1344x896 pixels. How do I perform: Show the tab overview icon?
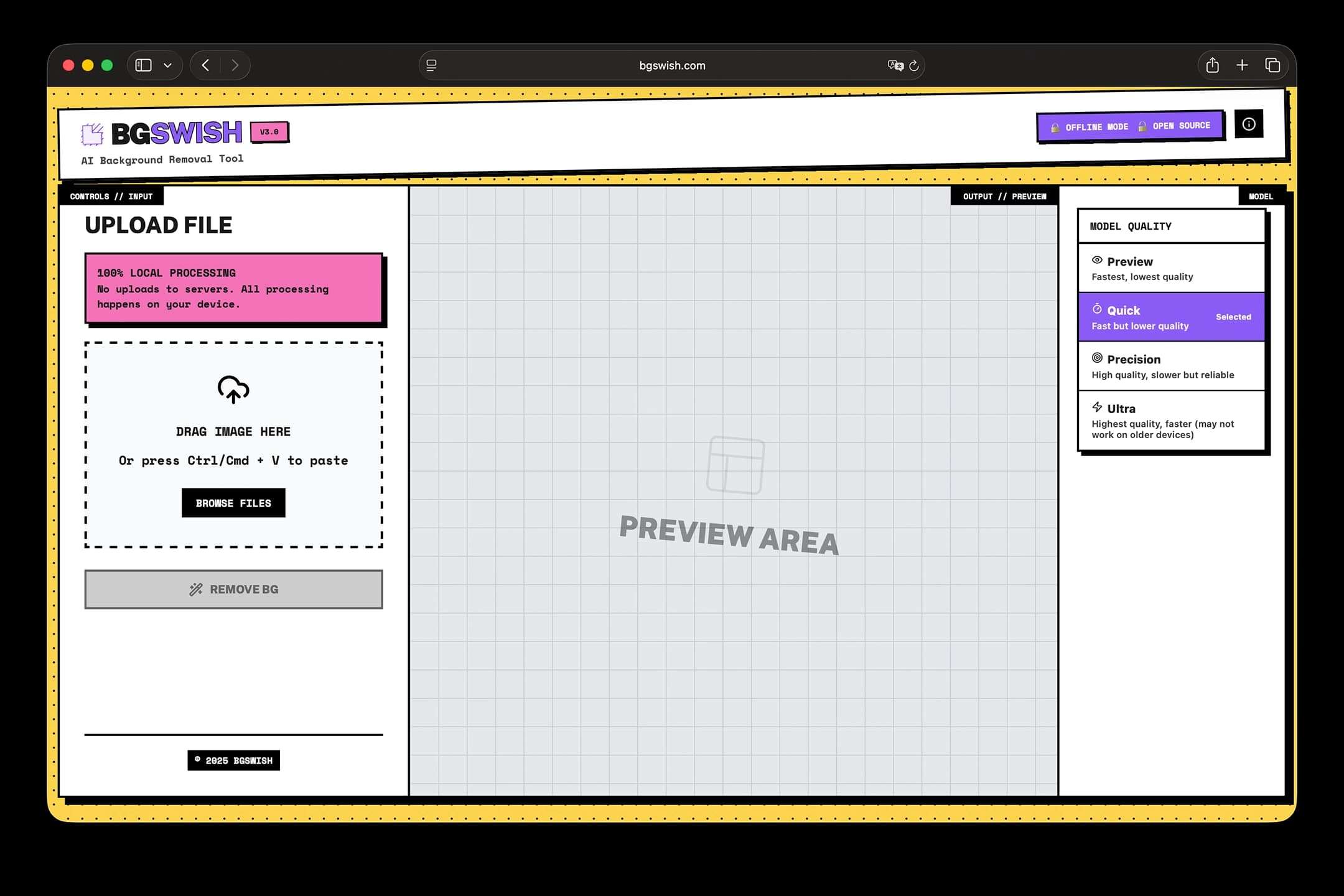point(1272,65)
